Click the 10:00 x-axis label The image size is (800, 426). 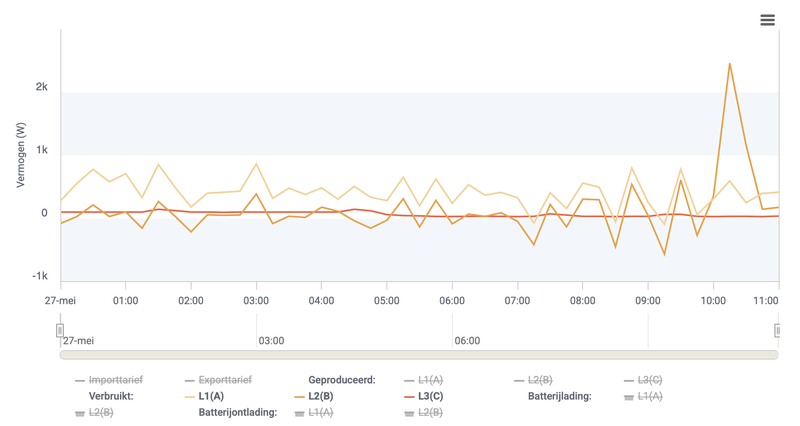713,301
